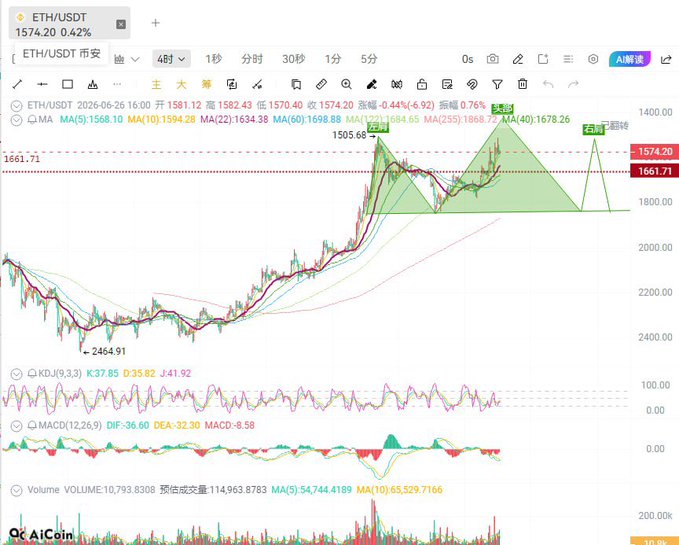Collapse the Volume indicator panel
679x545 pixels.
pos(16,490)
